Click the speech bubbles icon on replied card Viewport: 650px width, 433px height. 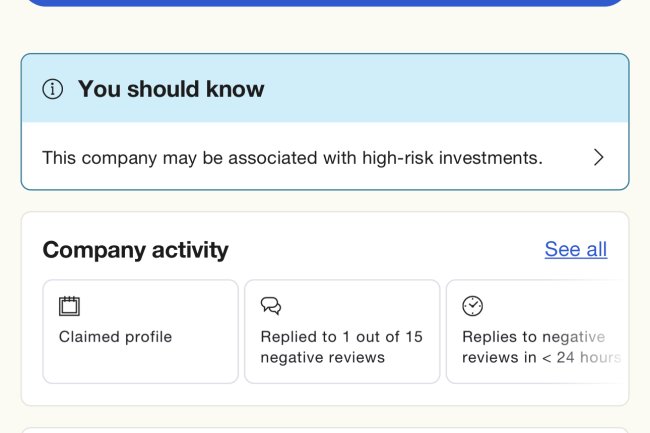[x=270, y=306]
